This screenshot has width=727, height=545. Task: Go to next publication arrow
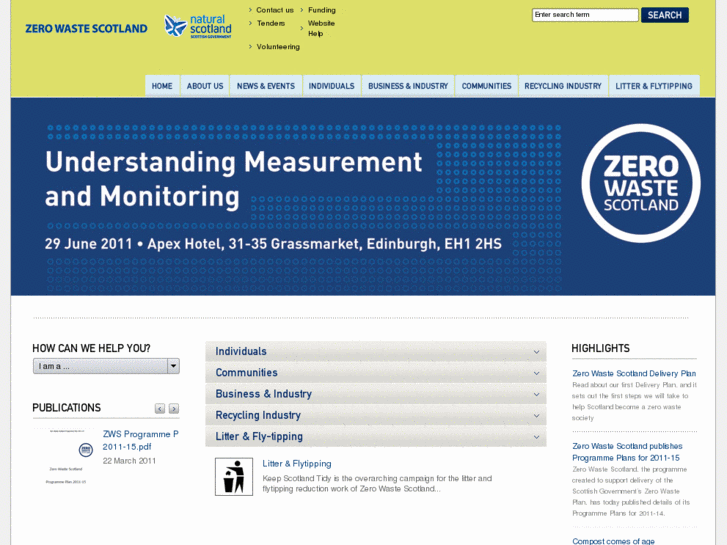point(174,409)
